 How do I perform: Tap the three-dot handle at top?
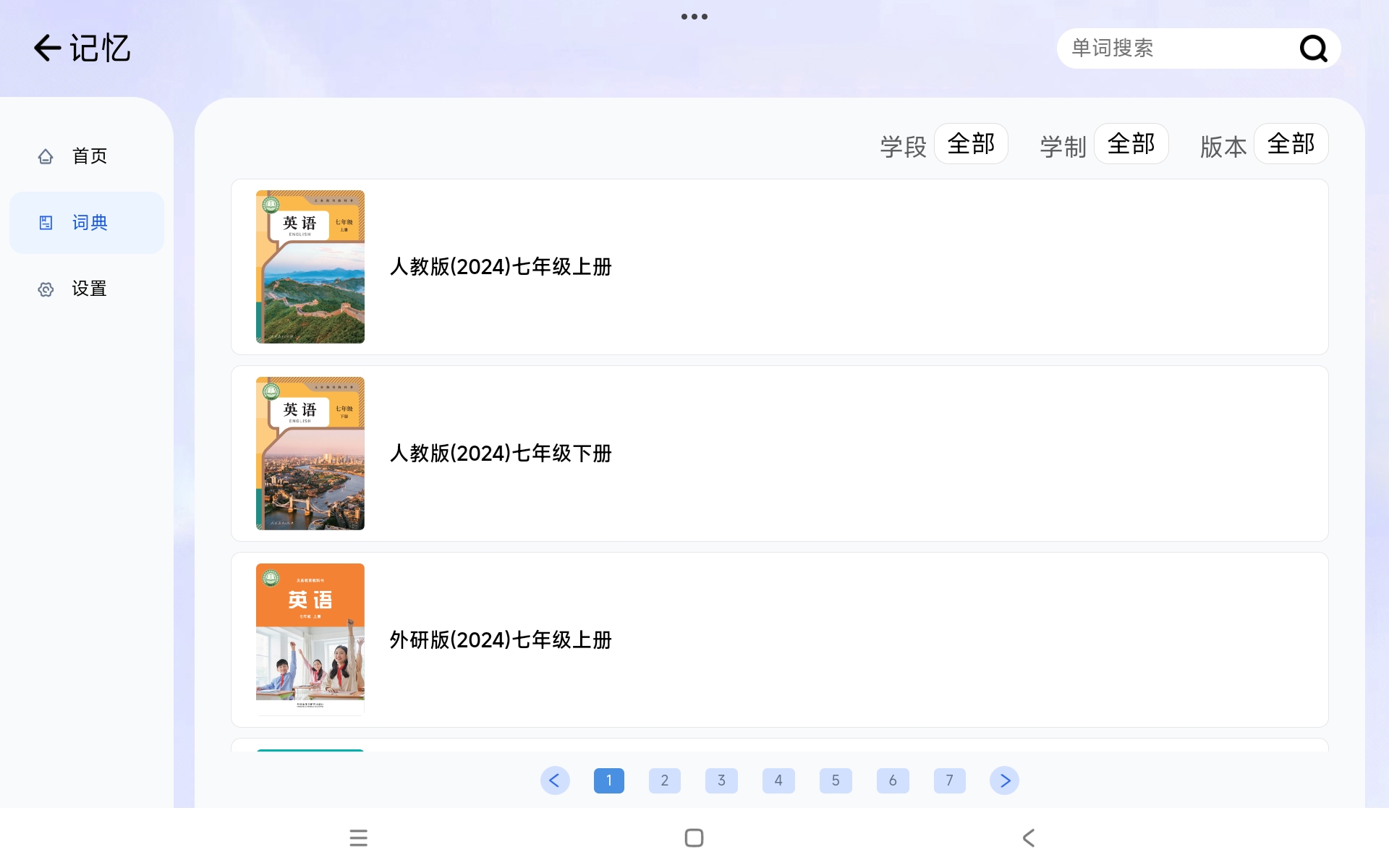coord(694,17)
